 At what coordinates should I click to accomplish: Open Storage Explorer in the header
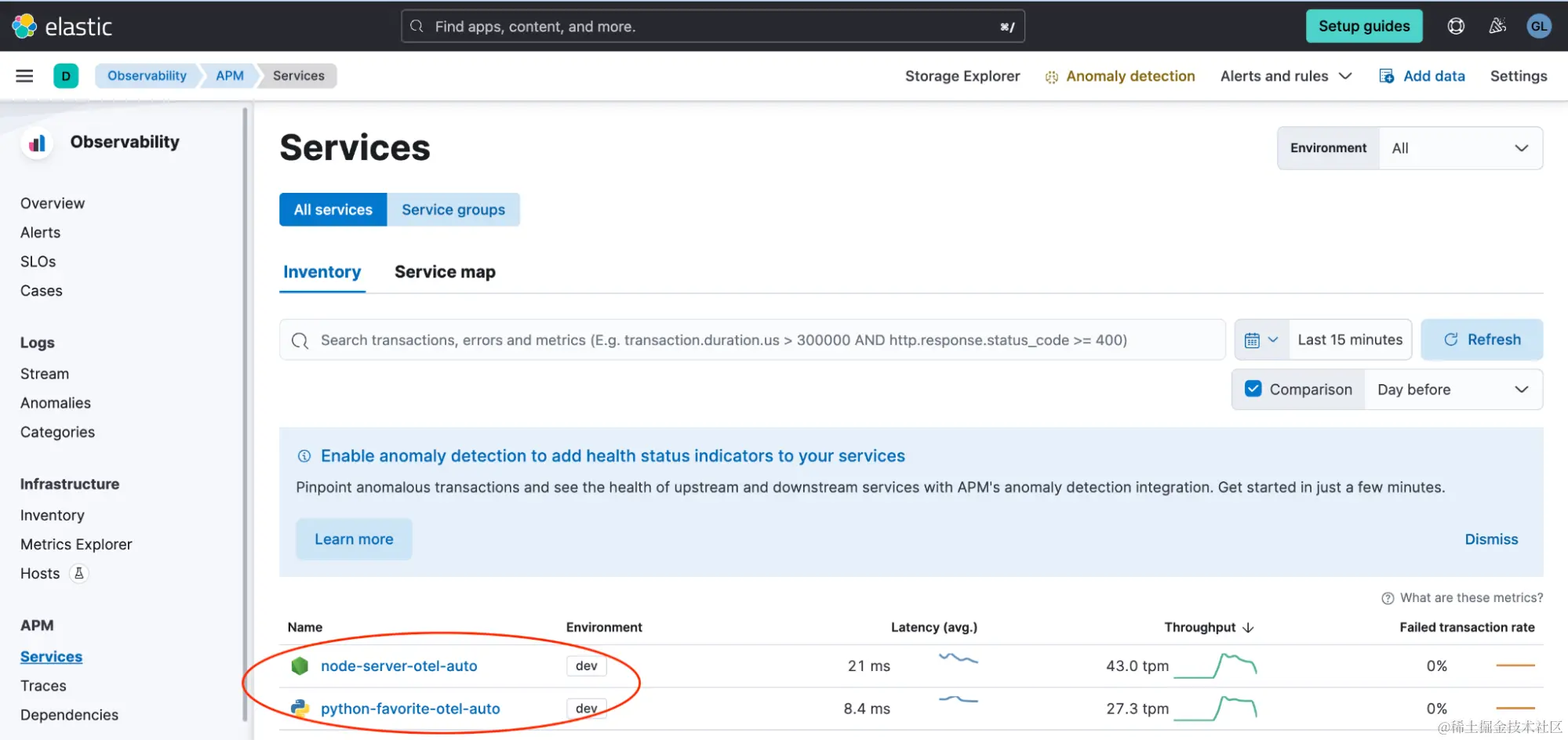point(962,76)
